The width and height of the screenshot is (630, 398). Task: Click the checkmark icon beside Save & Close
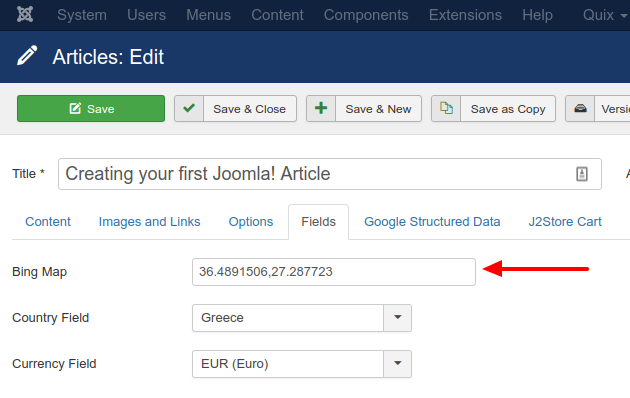pyautogui.click(x=189, y=108)
